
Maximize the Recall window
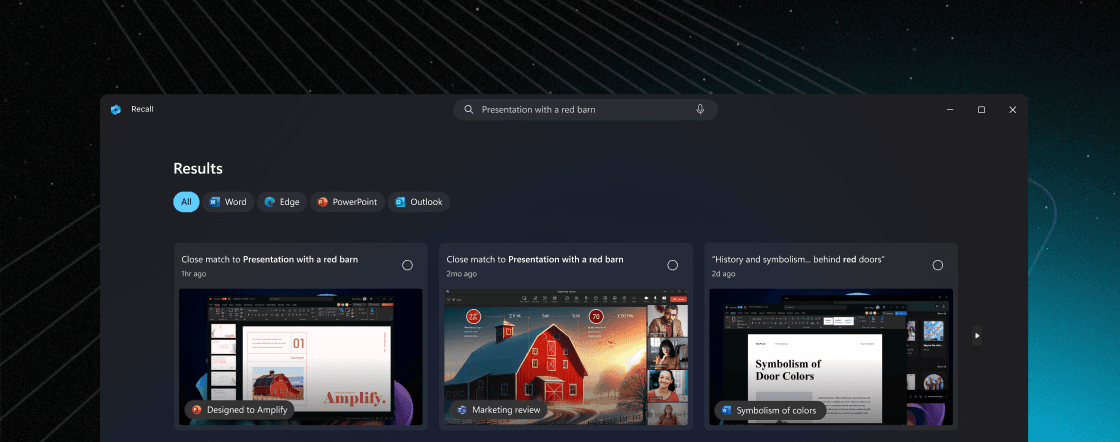click(x=981, y=109)
